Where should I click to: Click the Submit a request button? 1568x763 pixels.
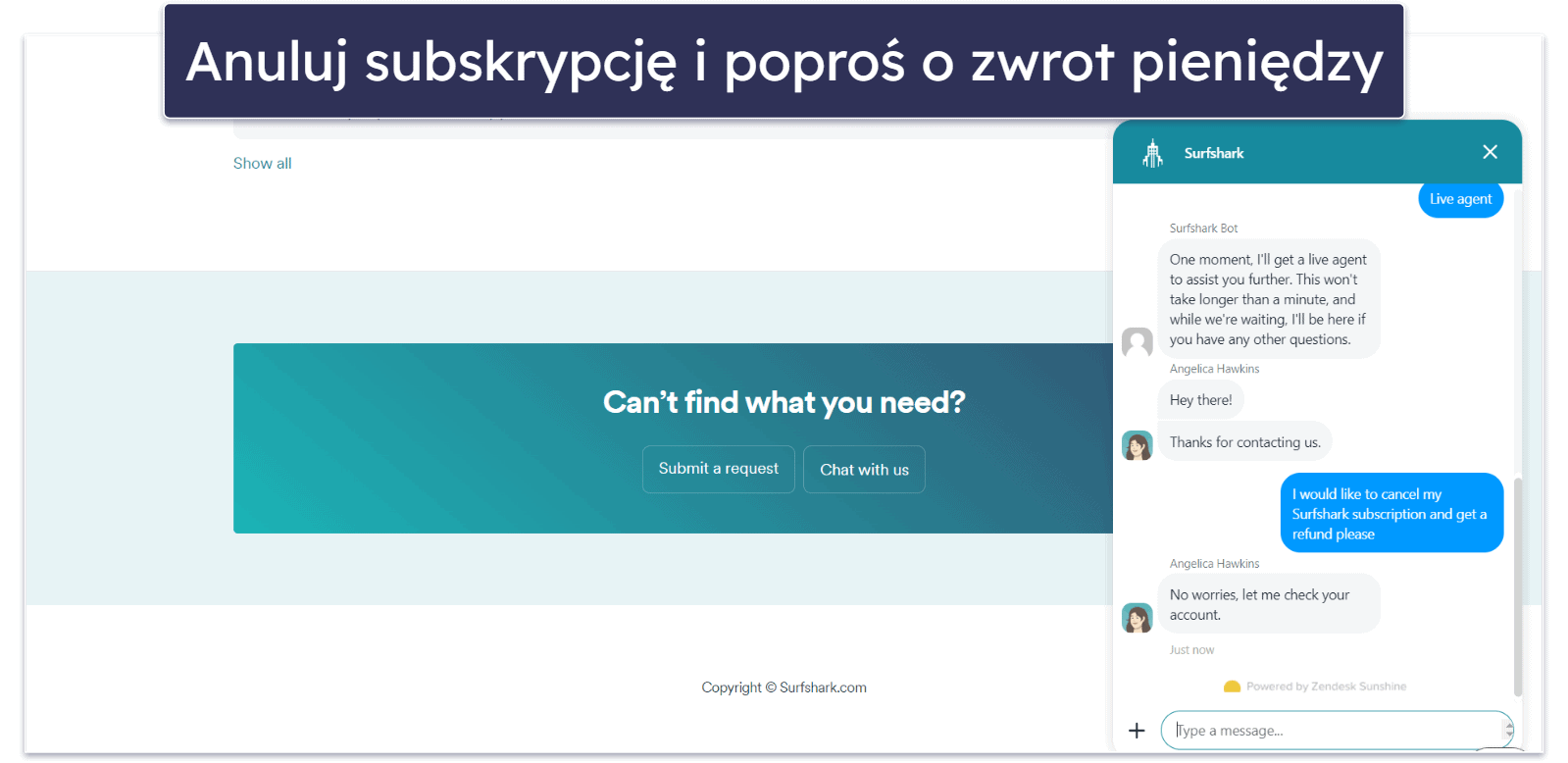[719, 469]
